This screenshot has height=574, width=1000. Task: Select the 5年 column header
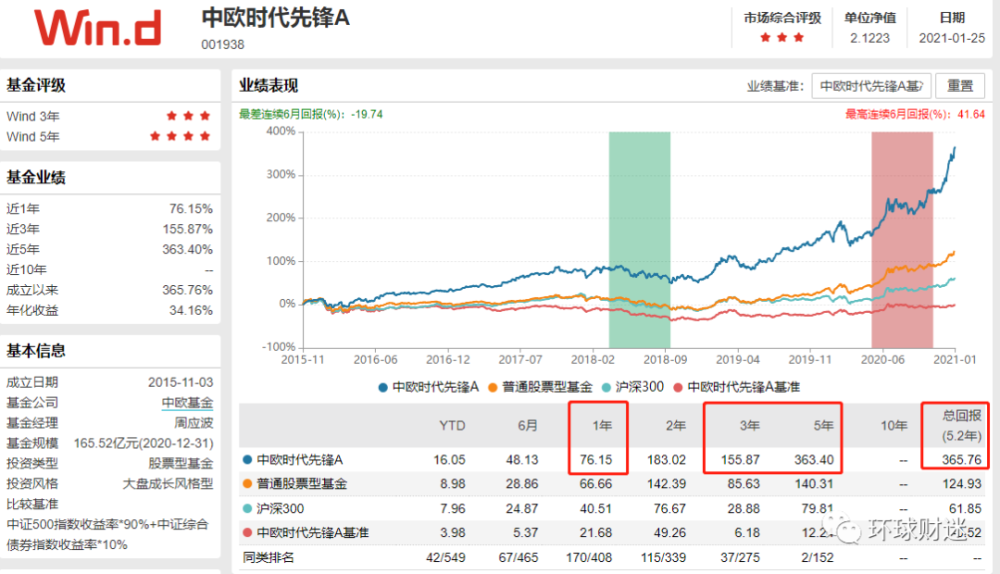click(x=823, y=425)
